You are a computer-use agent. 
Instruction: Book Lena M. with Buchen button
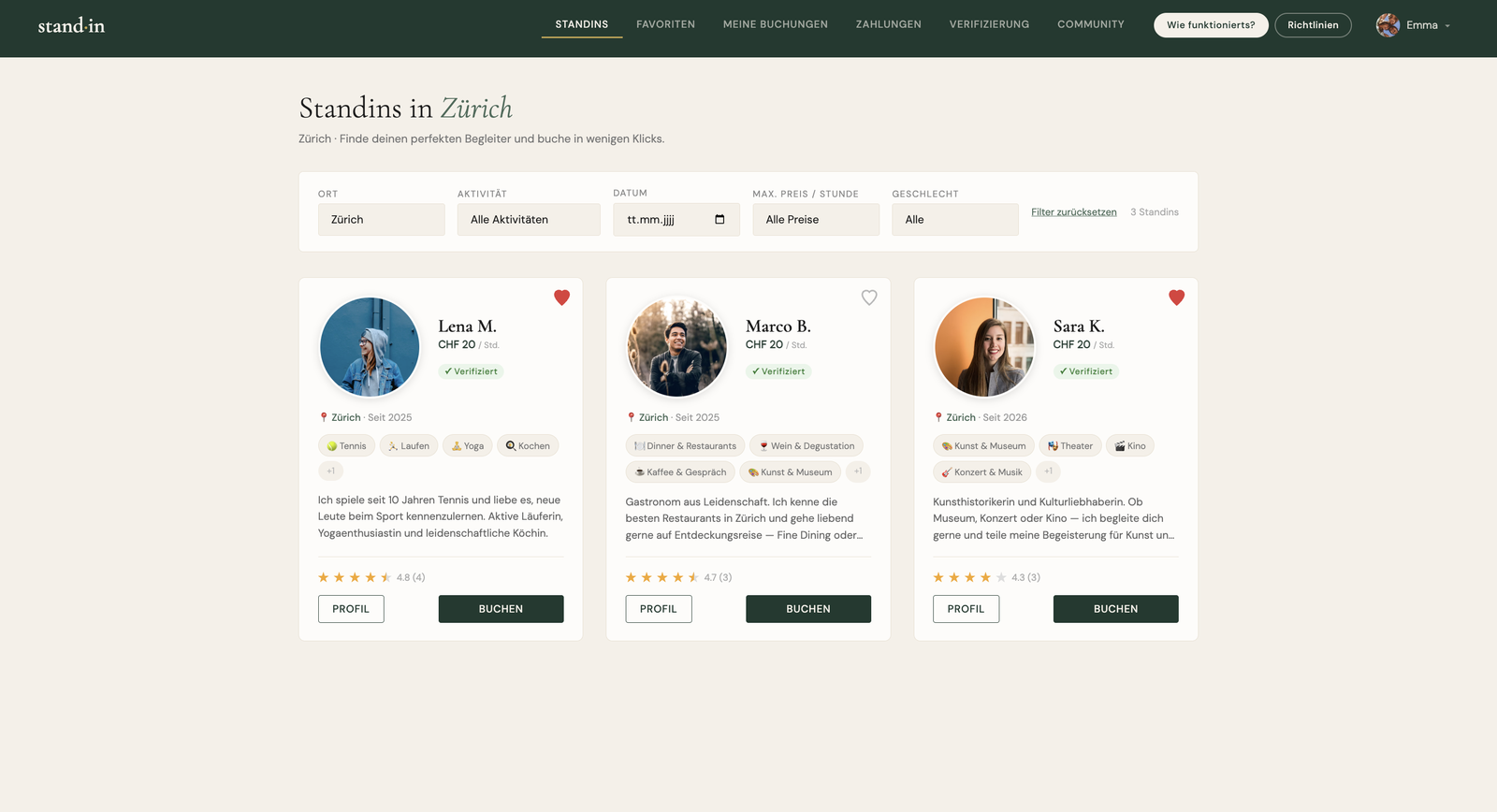[x=501, y=609]
